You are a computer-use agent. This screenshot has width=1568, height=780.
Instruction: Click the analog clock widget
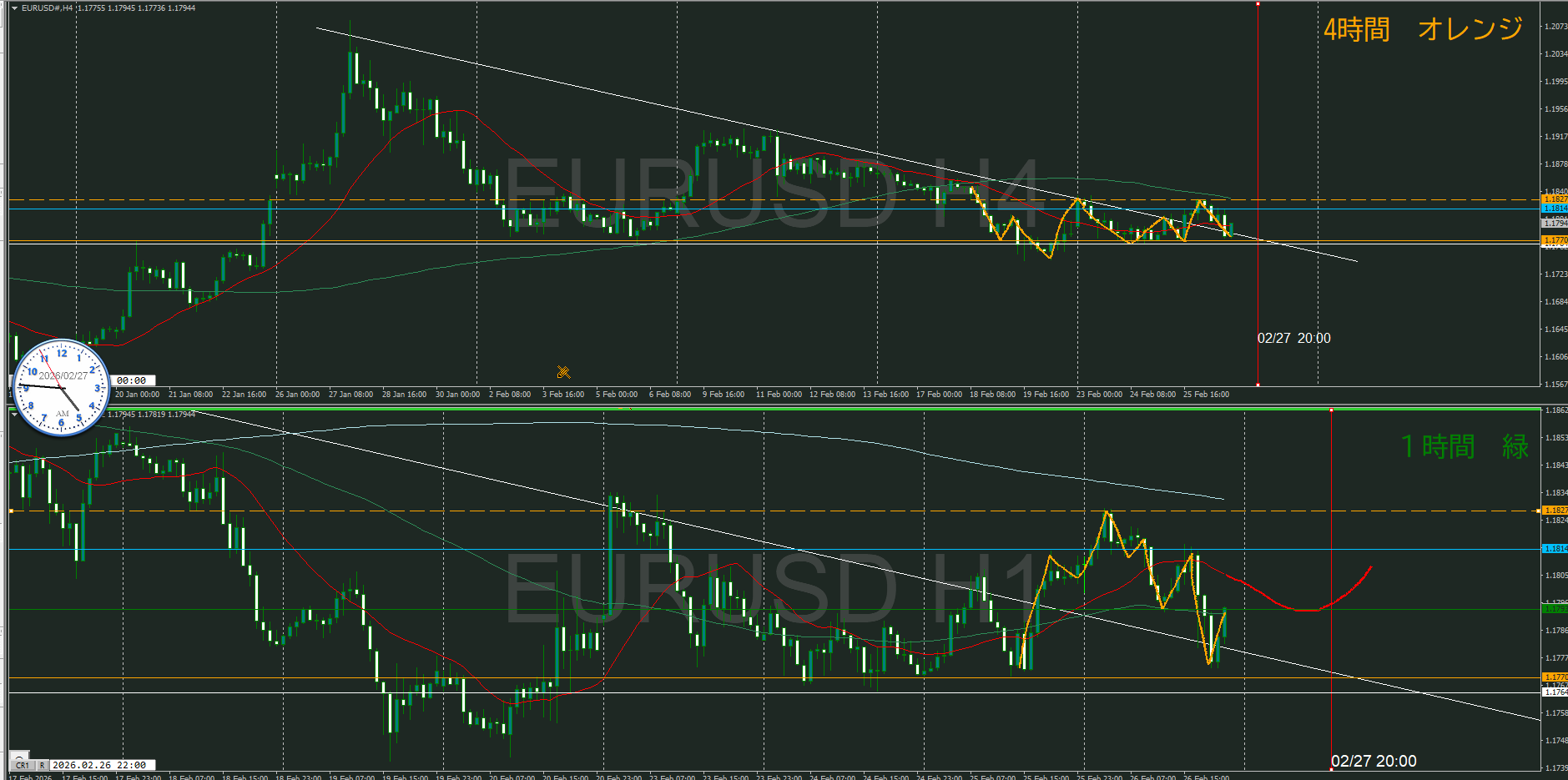click(61, 387)
